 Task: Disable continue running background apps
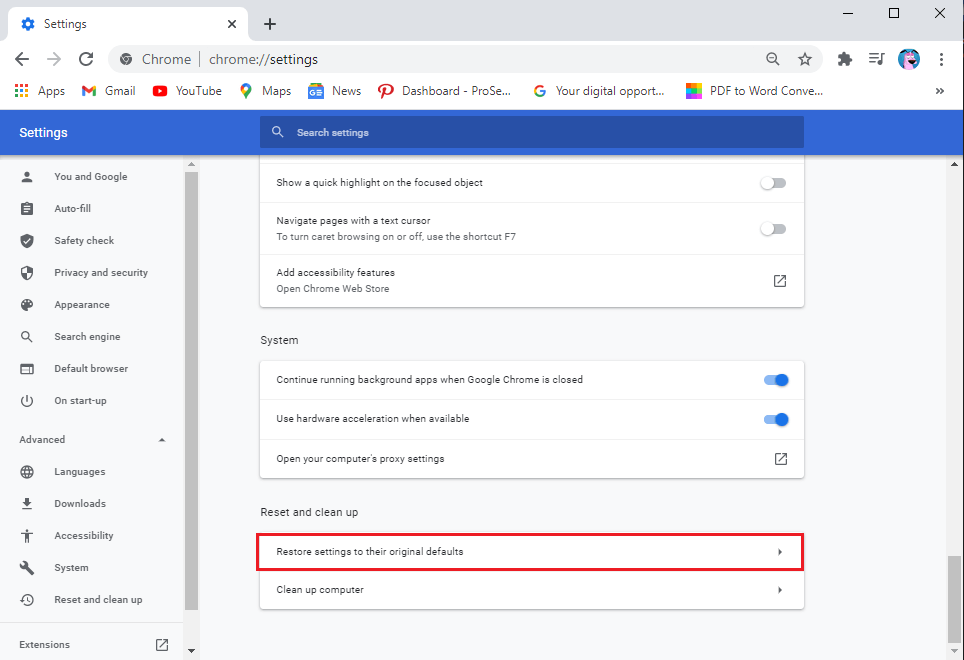click(776, 380)
